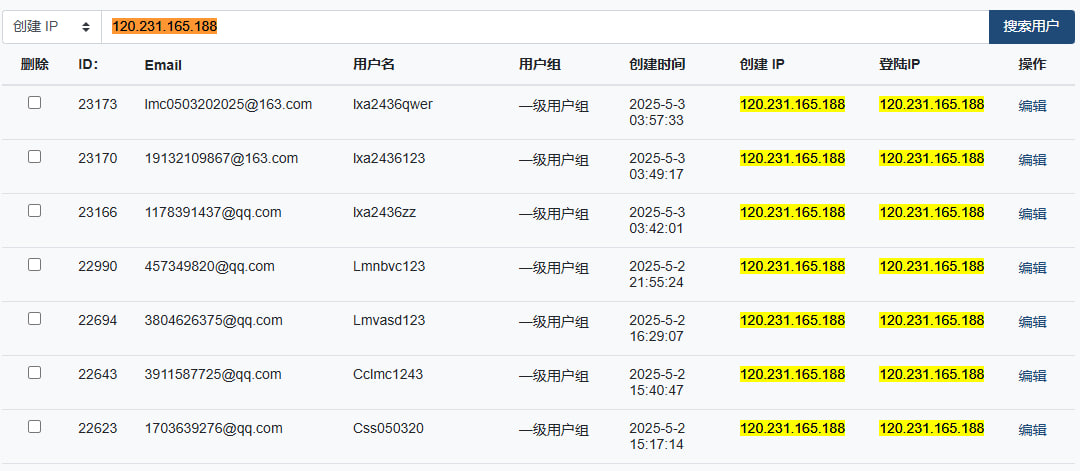Click username Lmvasd123
Image resolution: width=1080 pixels, height=471 pixels.
[389, 320]
